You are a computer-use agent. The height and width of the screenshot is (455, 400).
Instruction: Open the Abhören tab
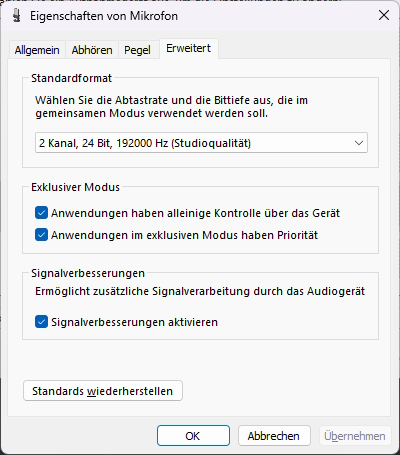[92, 50]
